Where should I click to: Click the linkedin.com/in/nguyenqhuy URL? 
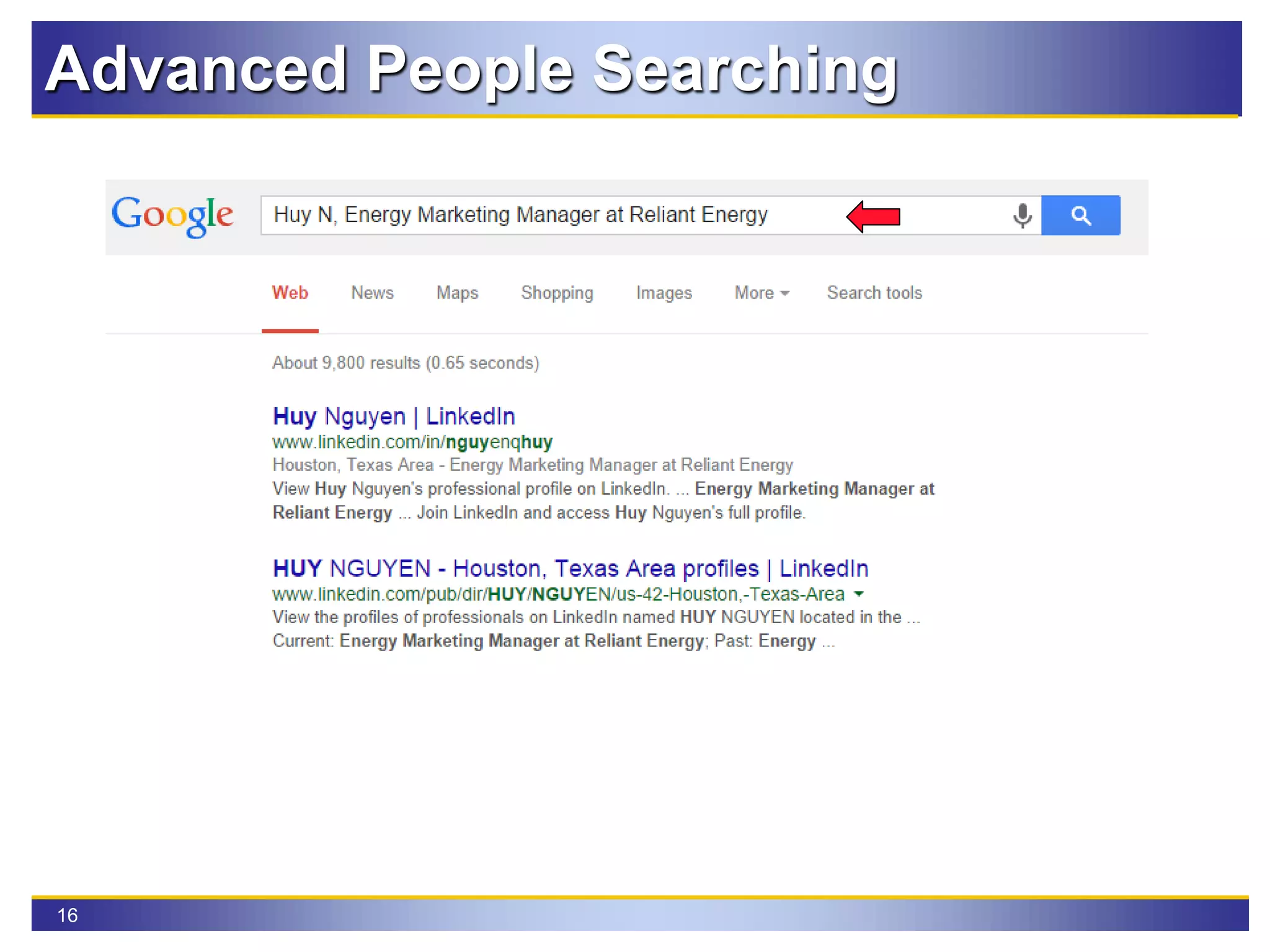[x=412, y=442]
